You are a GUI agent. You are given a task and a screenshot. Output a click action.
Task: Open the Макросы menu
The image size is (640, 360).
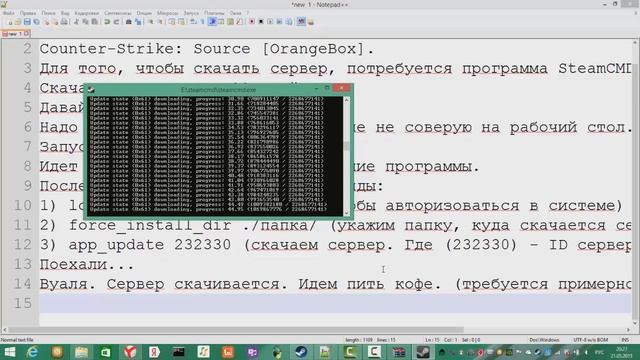click(x=167, y=13)
